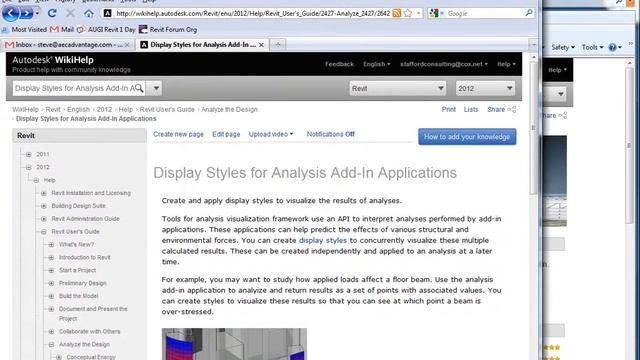Open AUGI Revit 1 Day bookmark
Viewport: 640px width, 360px height.
(106, 29)
